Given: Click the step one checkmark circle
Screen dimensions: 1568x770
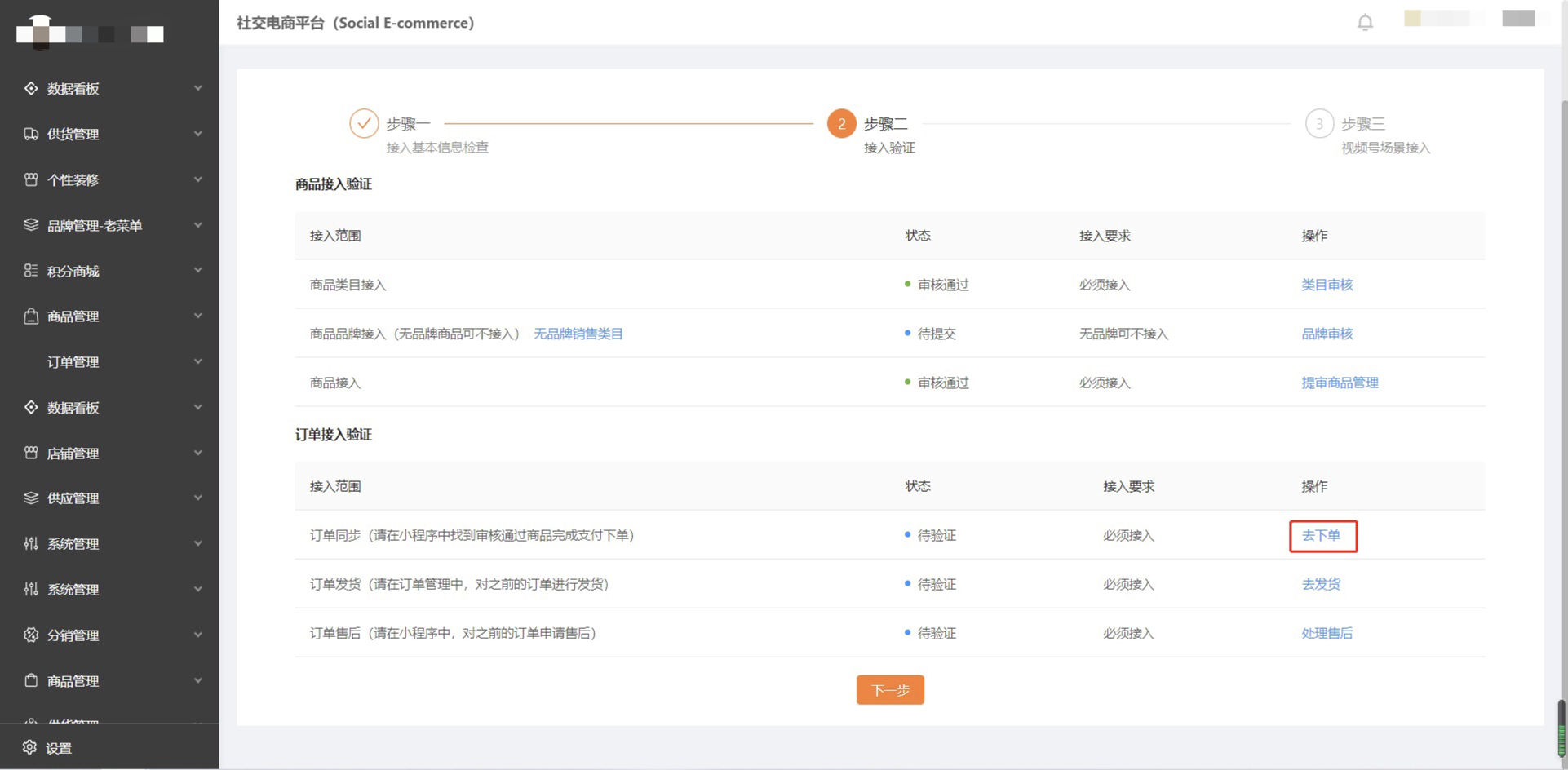Looking at the screenshot, I should click(x=364, y=123).
